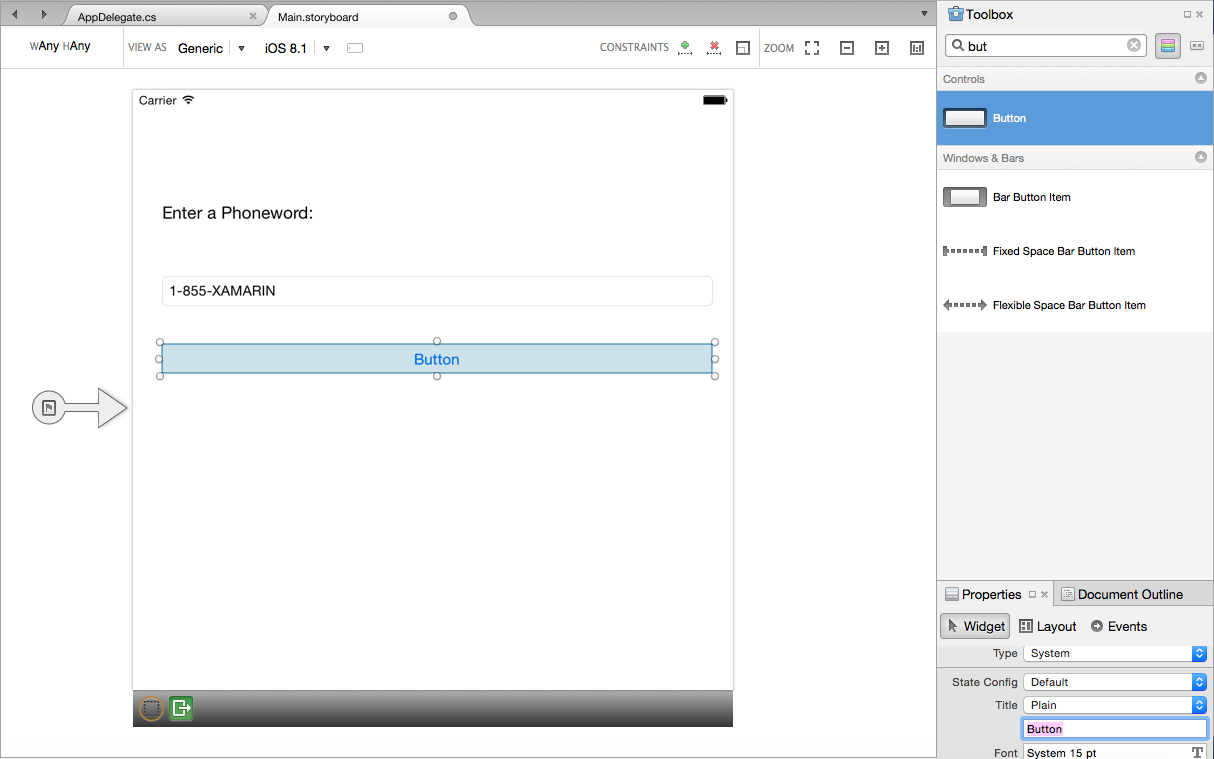This screenshot has height=759, width=1214.
Task: Zoom to fit the design surface
Action: point(812,48)
